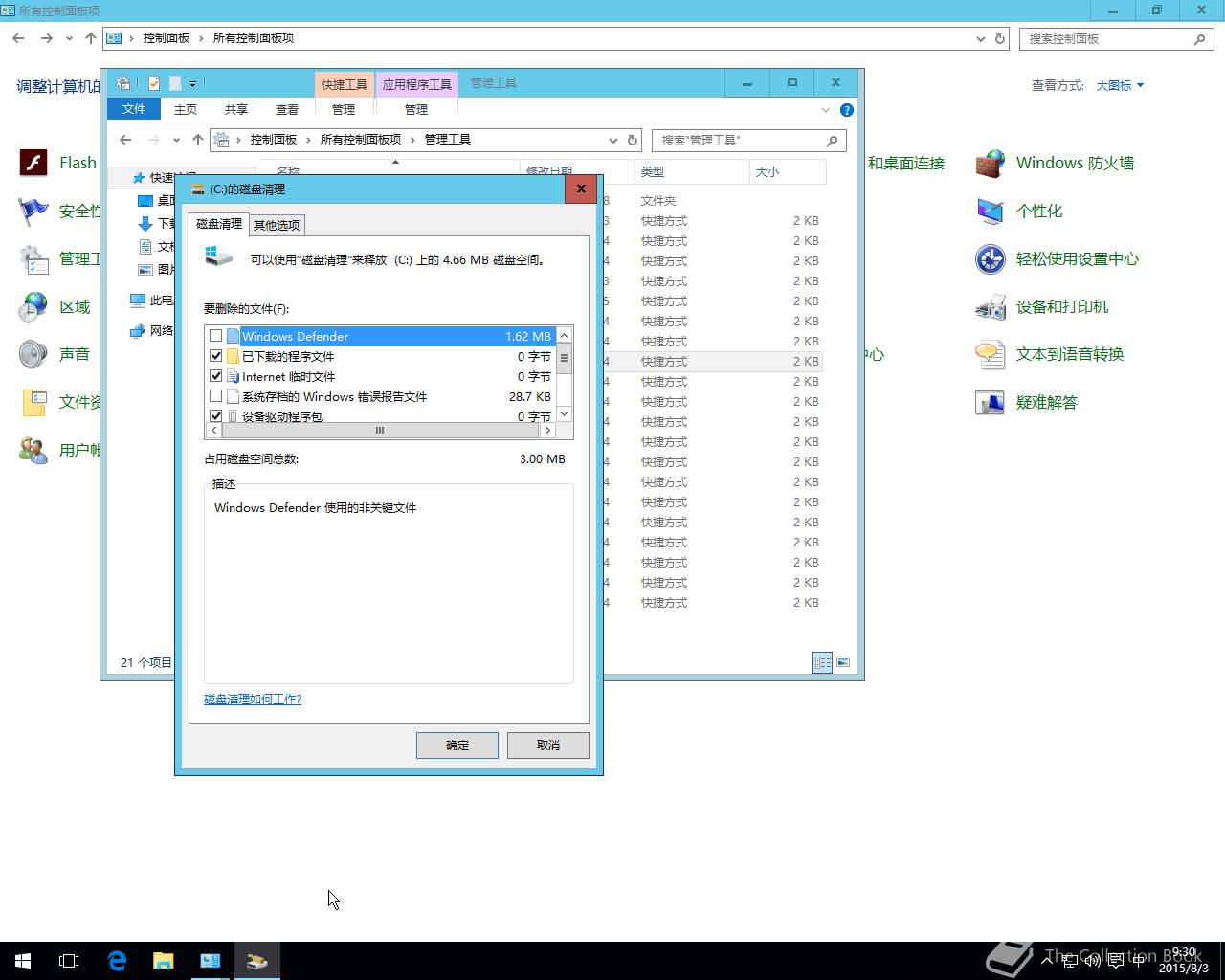Open the 文件 ribbon menu
Image resolution: width=1225 pixels, height=980 pixels.
(x=134, y=109)
